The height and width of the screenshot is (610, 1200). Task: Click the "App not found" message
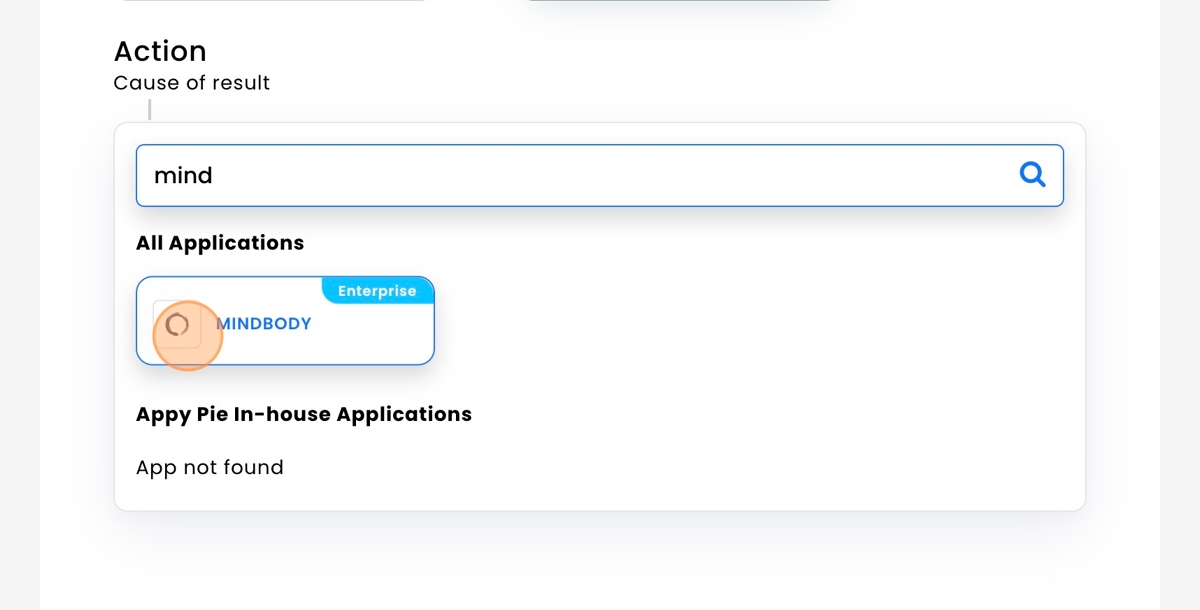210,467
